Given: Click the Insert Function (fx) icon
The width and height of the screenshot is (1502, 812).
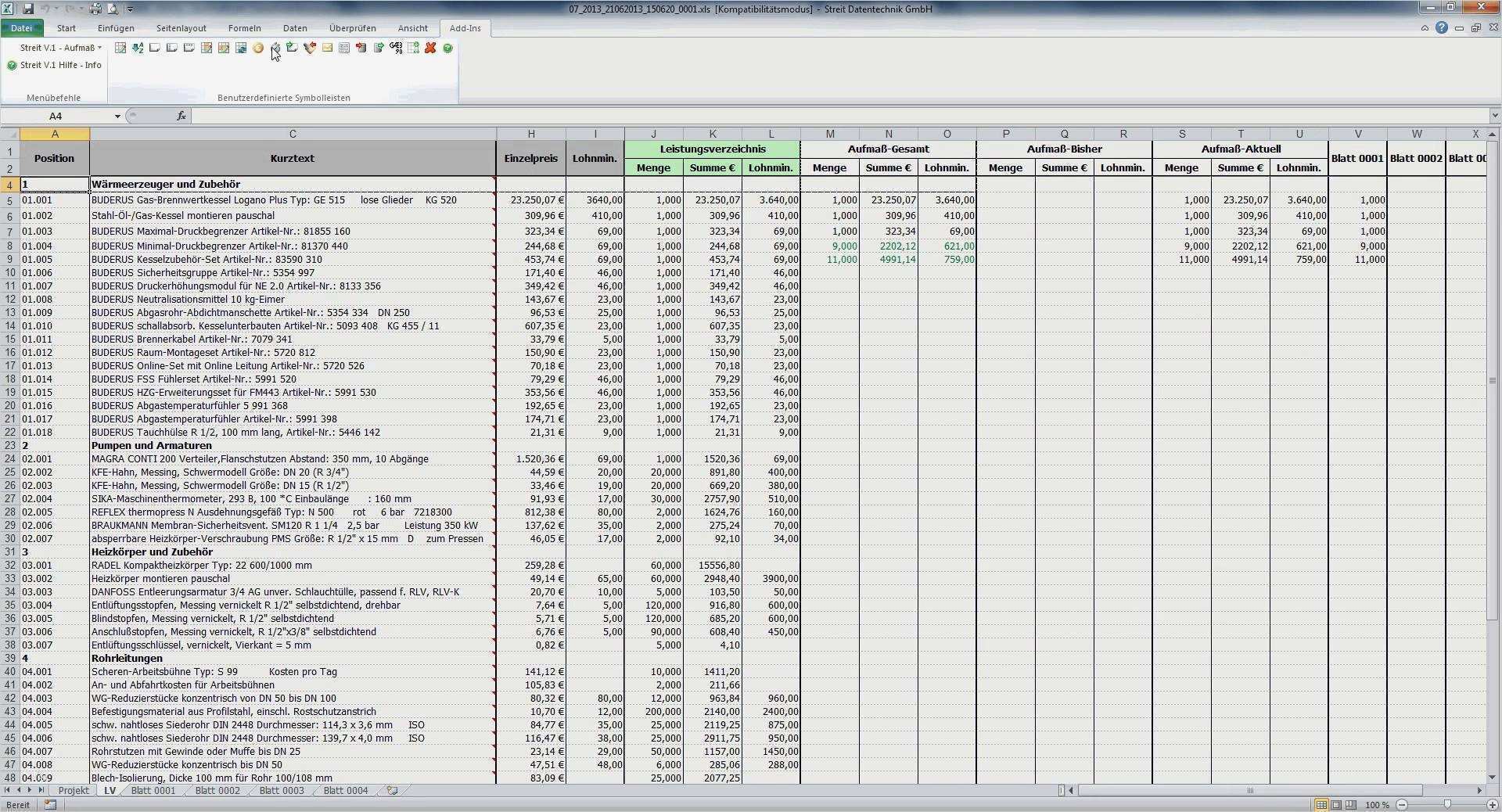Looking at the screenshot, I should [181, 116].
